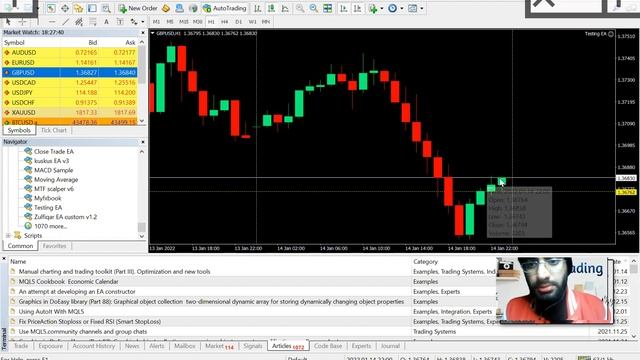Viewport: 640px width, 360px height.
Task: Switch to M1 timeframe
Action: pyautogui.click(x=156, y=22)
